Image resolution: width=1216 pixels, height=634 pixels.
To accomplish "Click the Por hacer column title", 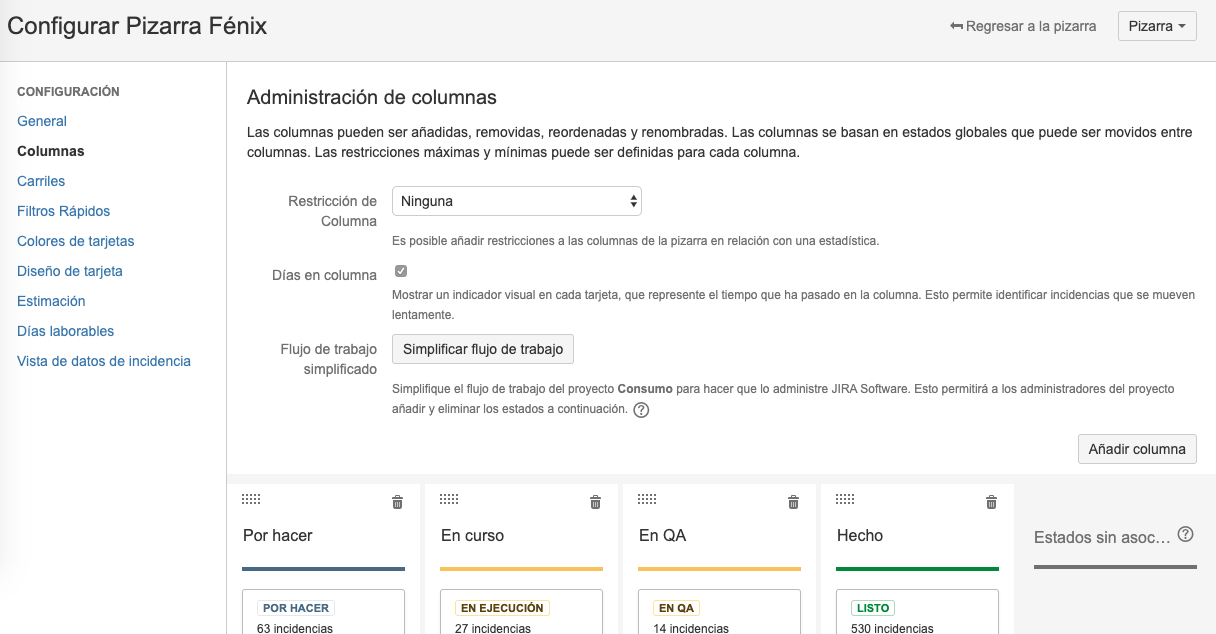I will (278, 536).
